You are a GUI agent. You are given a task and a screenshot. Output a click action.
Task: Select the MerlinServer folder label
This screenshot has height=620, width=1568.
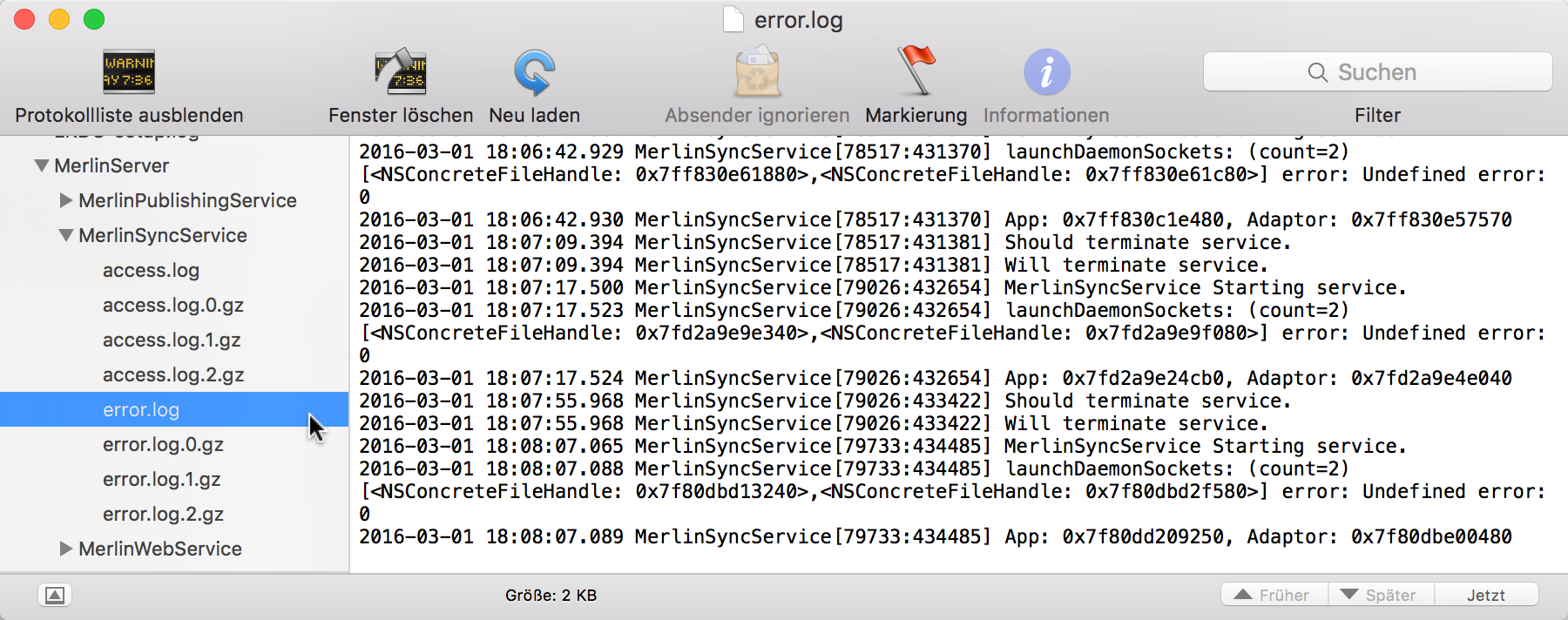tap(112, 165)
